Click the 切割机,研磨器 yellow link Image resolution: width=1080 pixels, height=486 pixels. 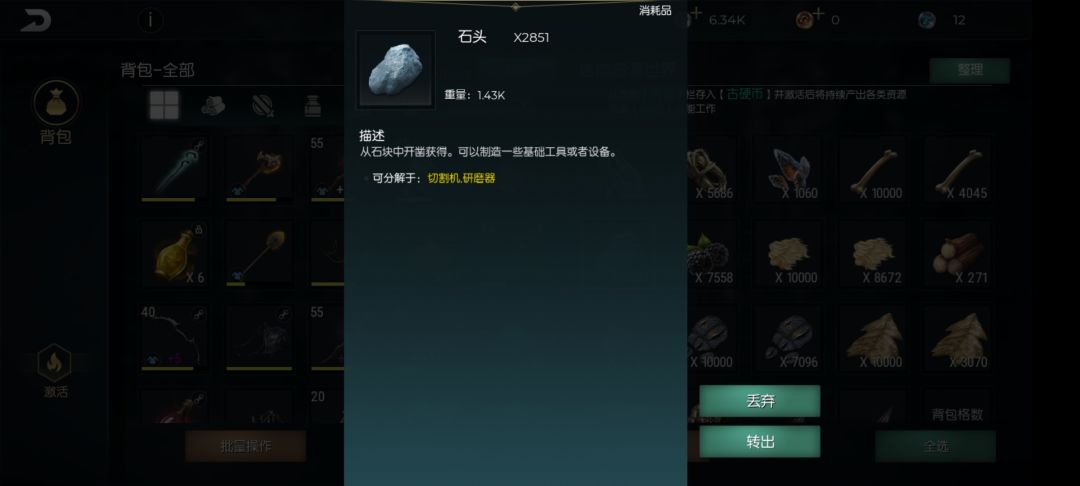tap(461, 178)
